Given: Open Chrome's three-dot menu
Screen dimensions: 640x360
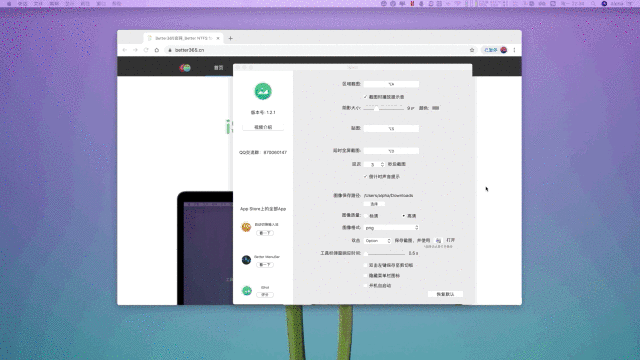Looking at the screenshot, I should pos(514,50).
